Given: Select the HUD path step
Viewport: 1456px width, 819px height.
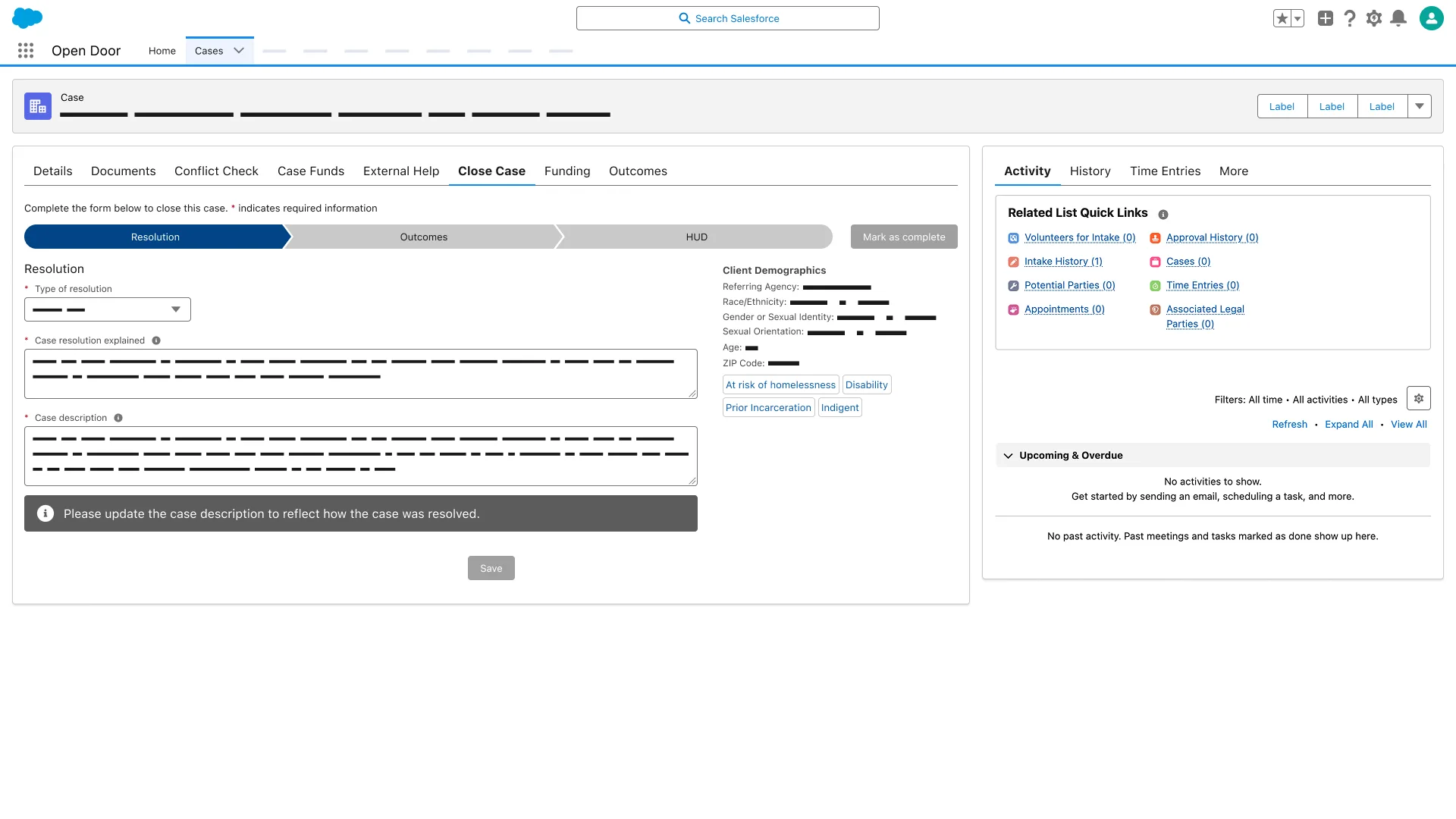Looking at the screenshot, I should [x=697, y=237].
